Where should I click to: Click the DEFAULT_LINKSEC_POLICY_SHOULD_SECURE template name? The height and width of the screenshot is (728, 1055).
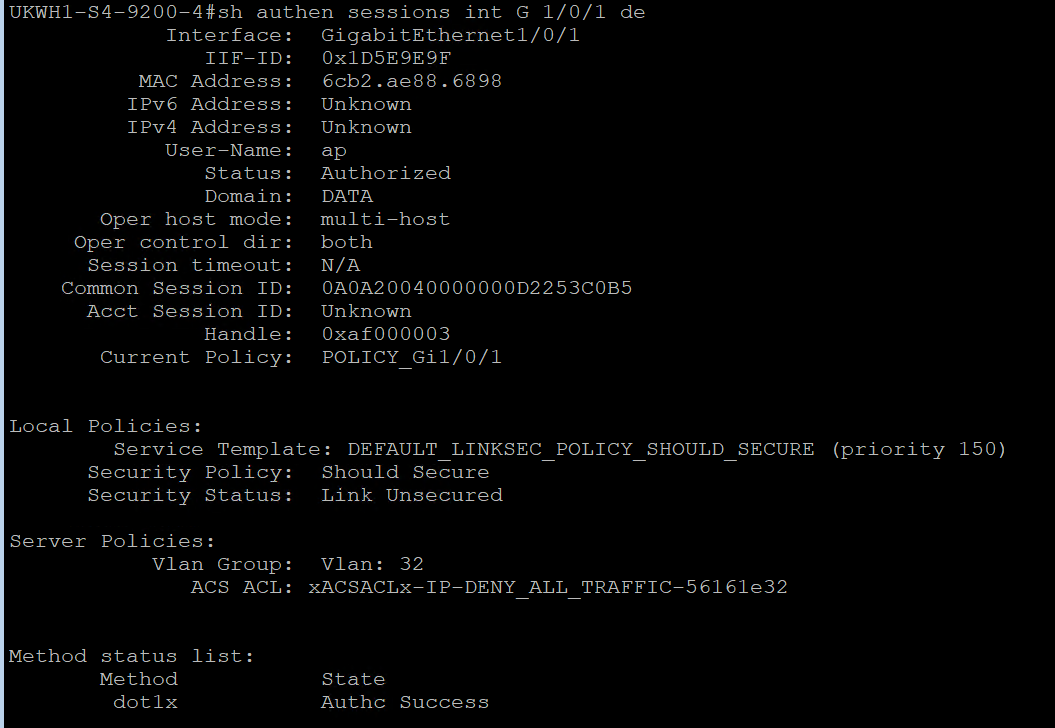(x=581, y=449)
